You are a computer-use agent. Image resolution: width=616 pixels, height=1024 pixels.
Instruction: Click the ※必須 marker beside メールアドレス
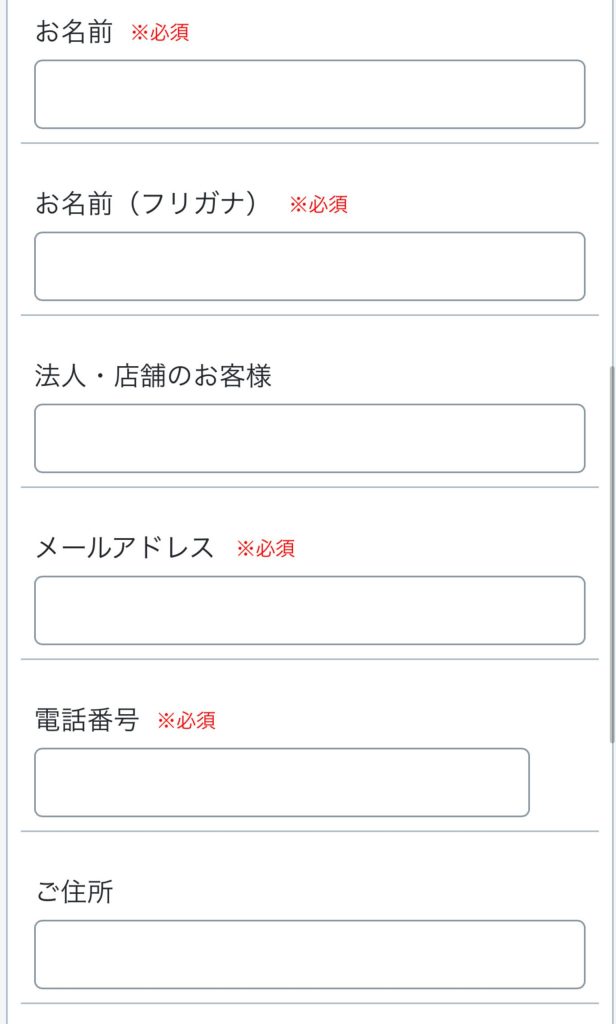[265, 549]
